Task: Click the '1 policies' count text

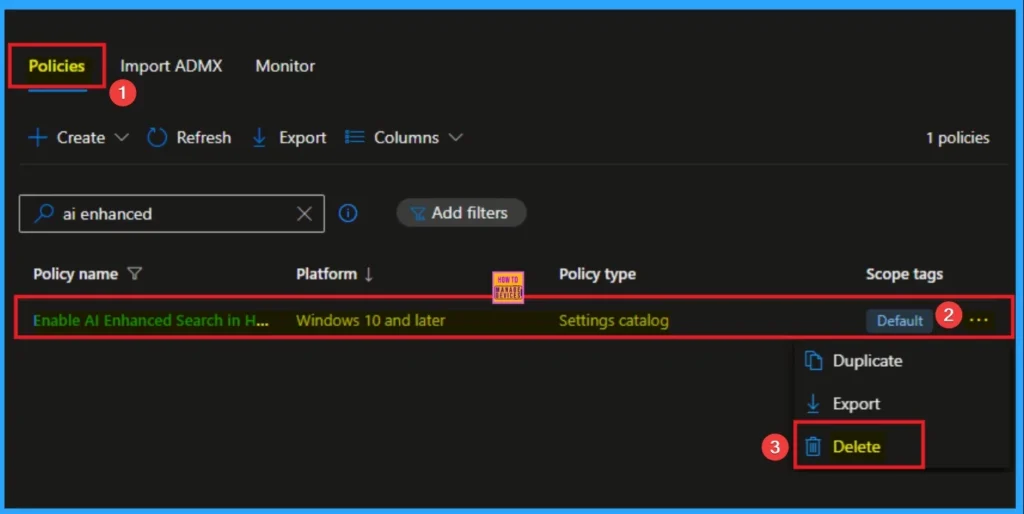Action: coord(957,138)
